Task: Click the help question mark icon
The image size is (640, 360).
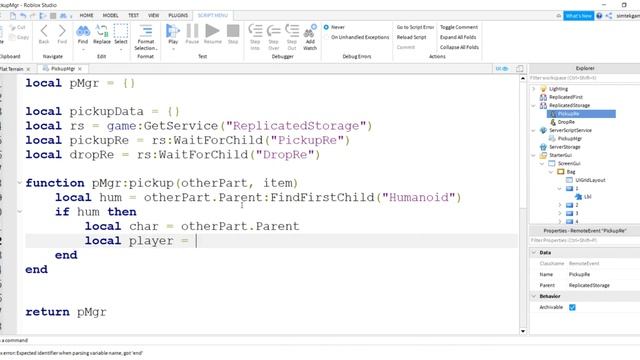Action: 599,16
